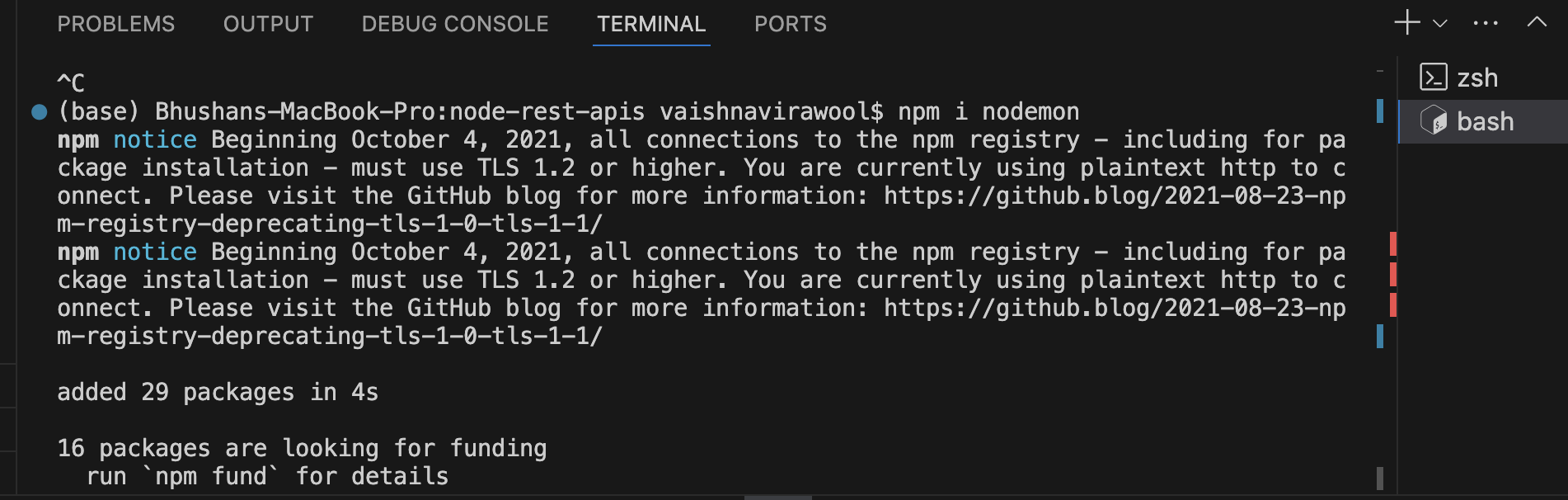The width and height of the screenshot is (1568, 500).
Task: Show the DEBUG CONSOLE tab
Action: coord(454,24)
